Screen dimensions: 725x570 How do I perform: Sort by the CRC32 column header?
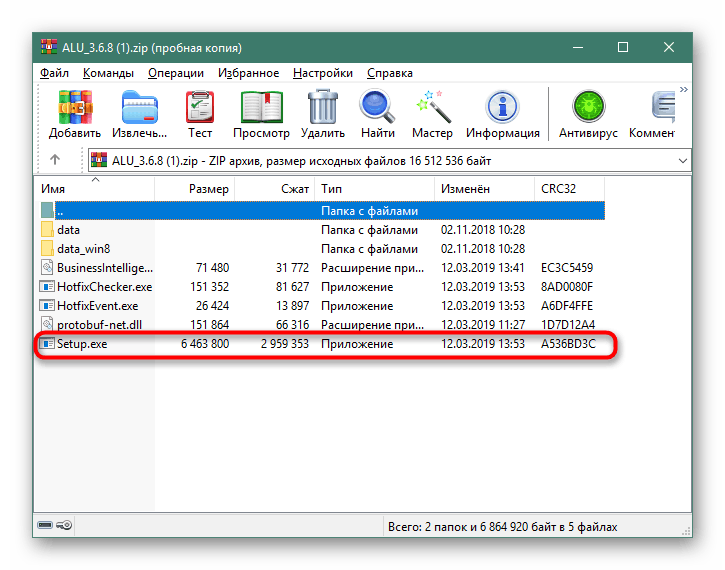pos(570,189)
